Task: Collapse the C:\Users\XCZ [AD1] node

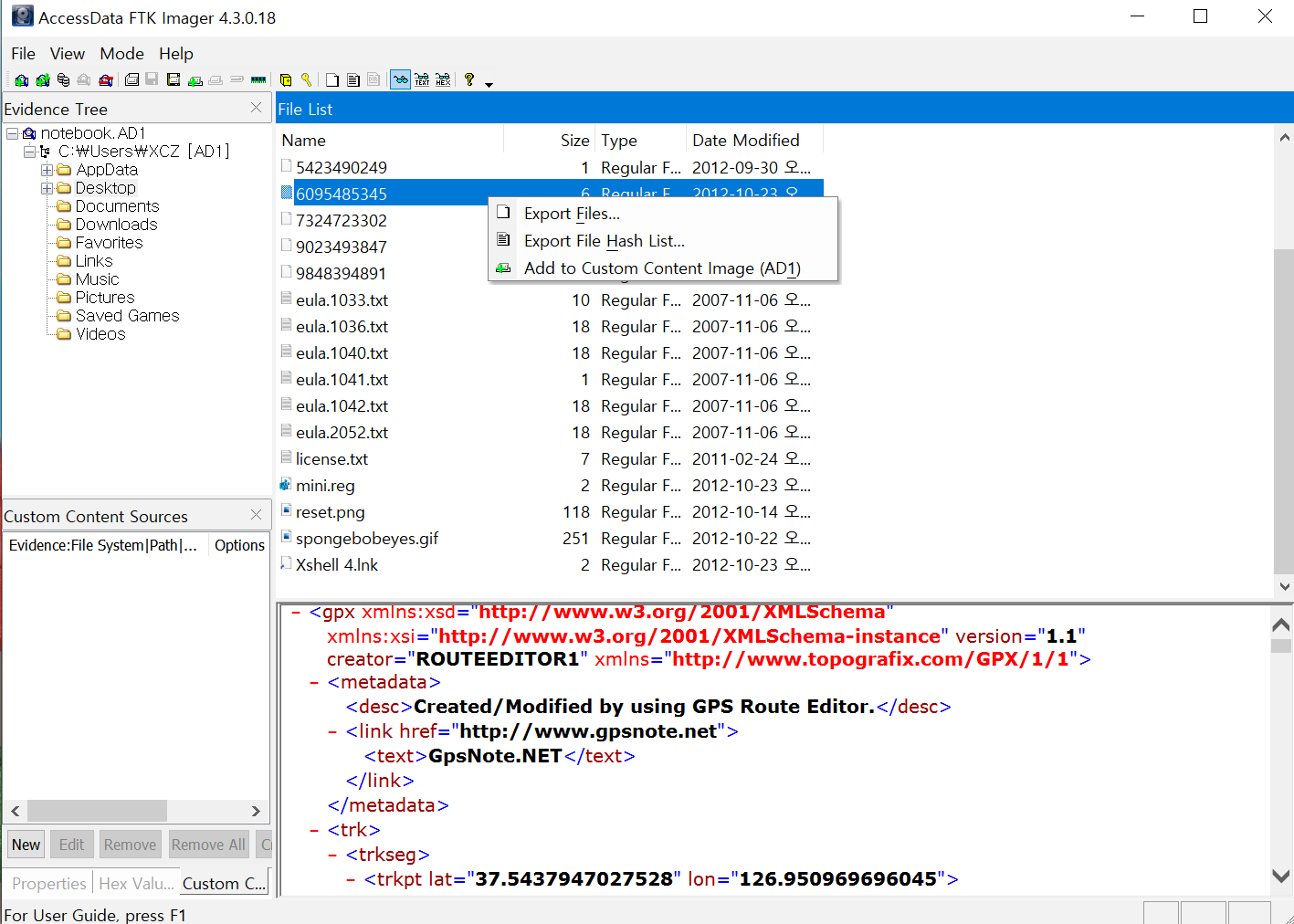Action: click(x=29, y=152)
